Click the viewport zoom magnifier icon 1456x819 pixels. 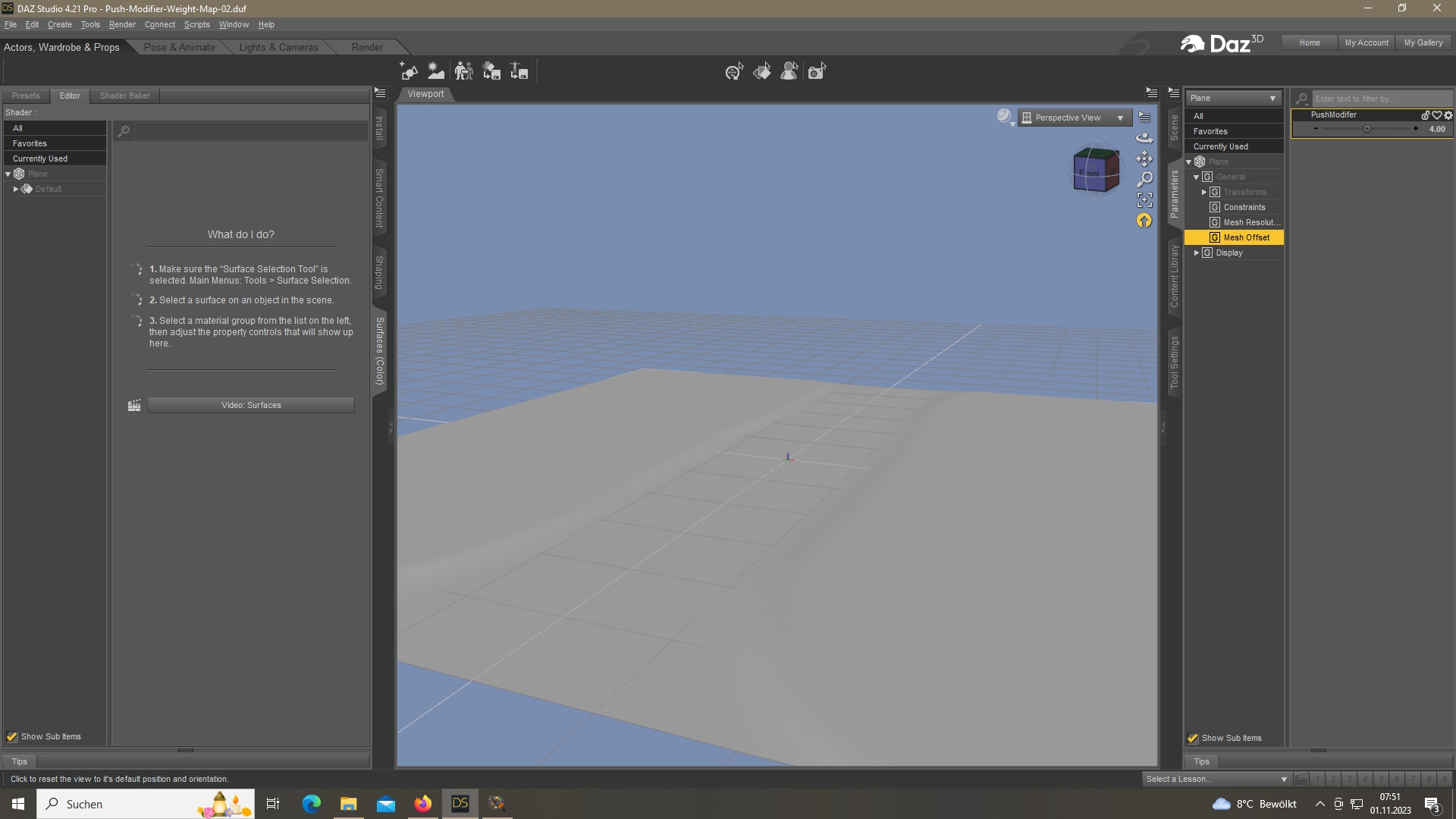[1144, 179]
